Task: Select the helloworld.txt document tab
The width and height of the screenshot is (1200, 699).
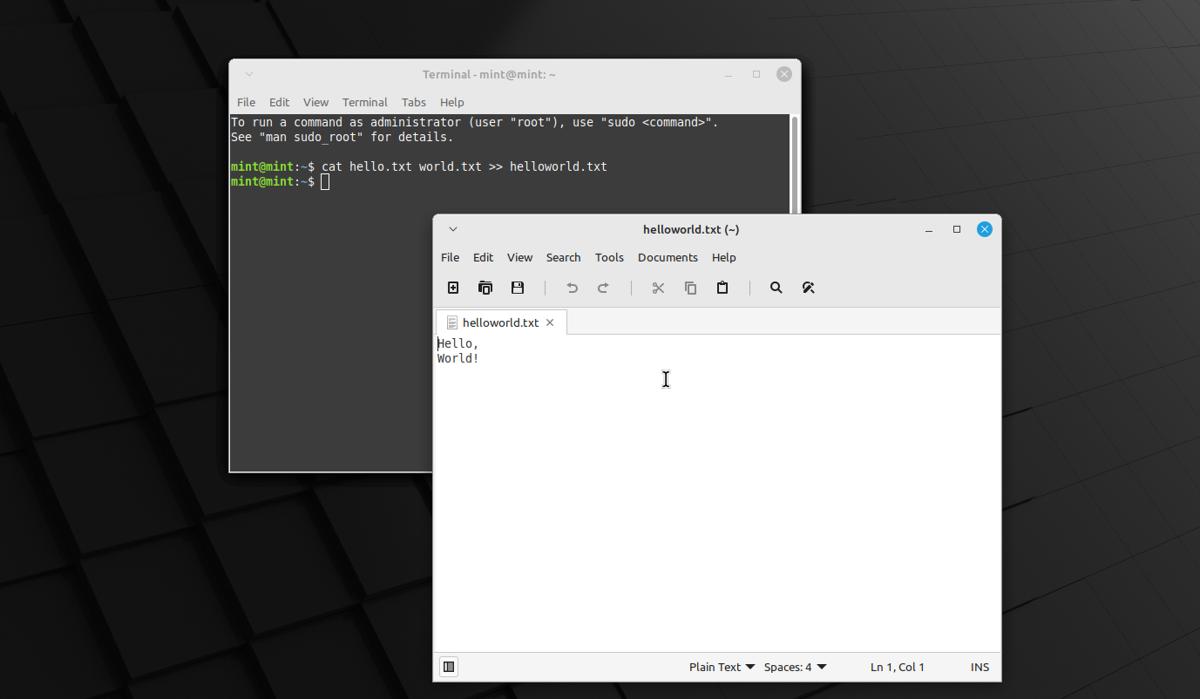Action: [x=500, y=322]
